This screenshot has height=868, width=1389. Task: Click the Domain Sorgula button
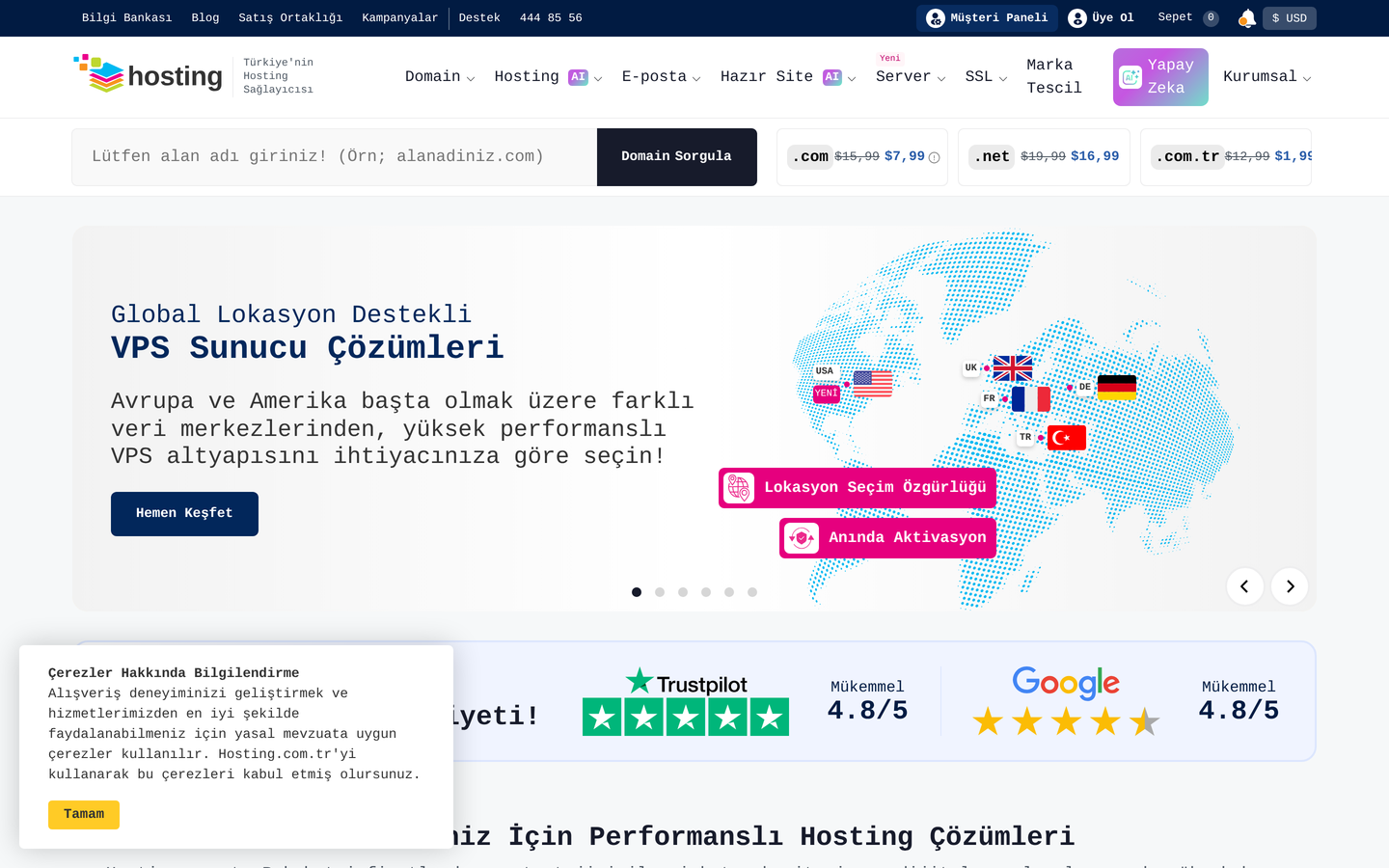pyautogui.click(x=677, y=156)
